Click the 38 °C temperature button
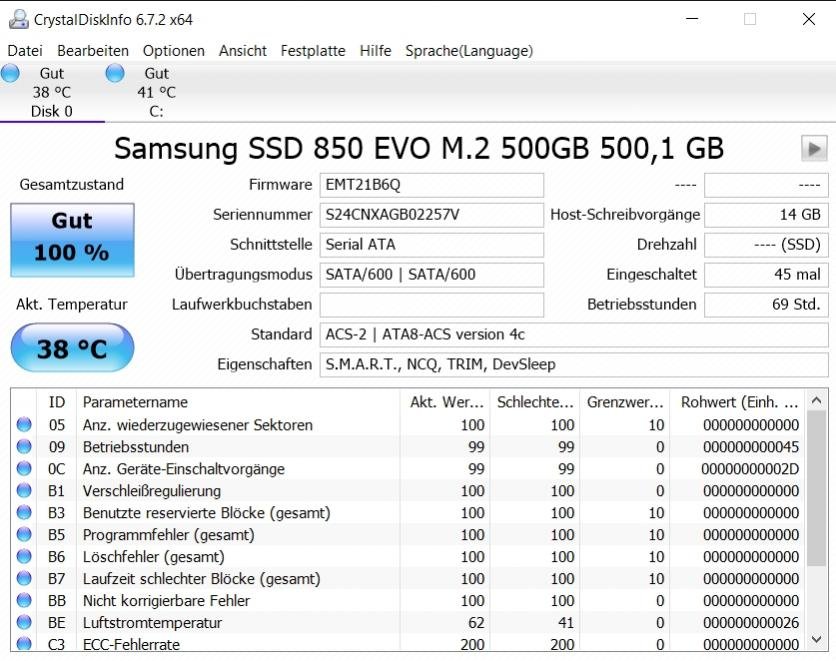 tap(72, 348)
